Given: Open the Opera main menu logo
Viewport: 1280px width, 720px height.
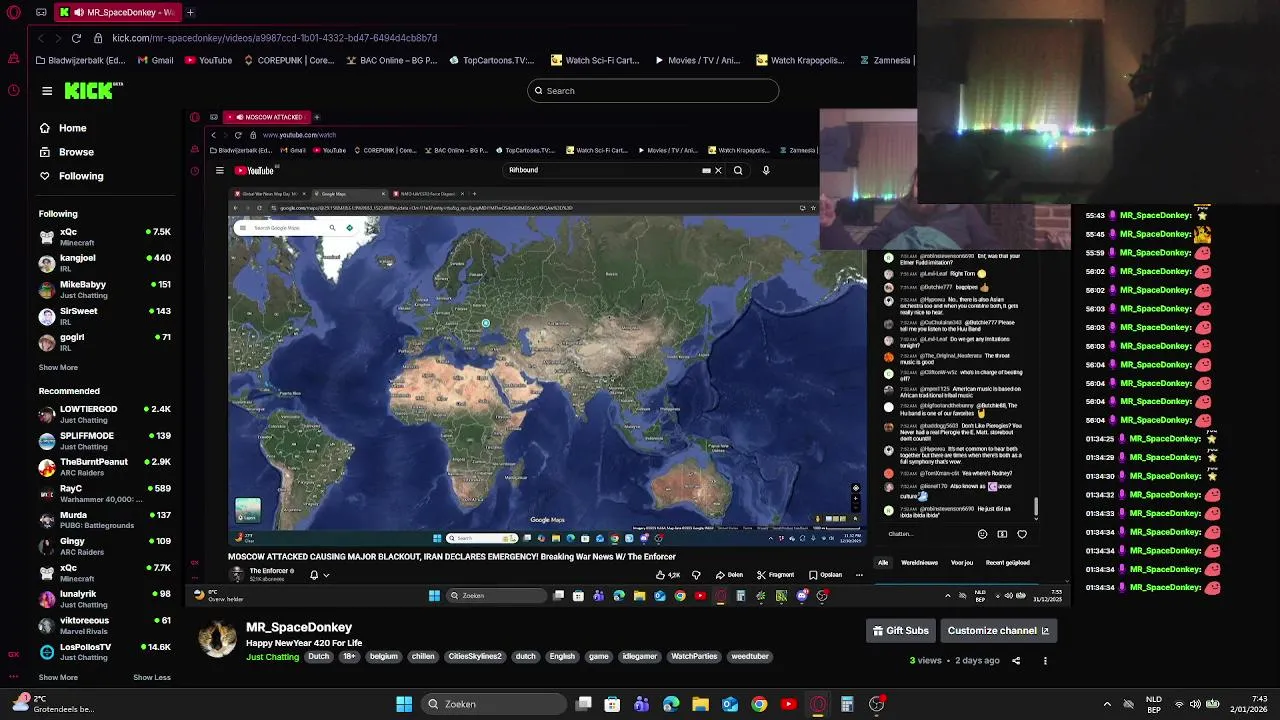Looking at the screenshot, I should [13, 13].
